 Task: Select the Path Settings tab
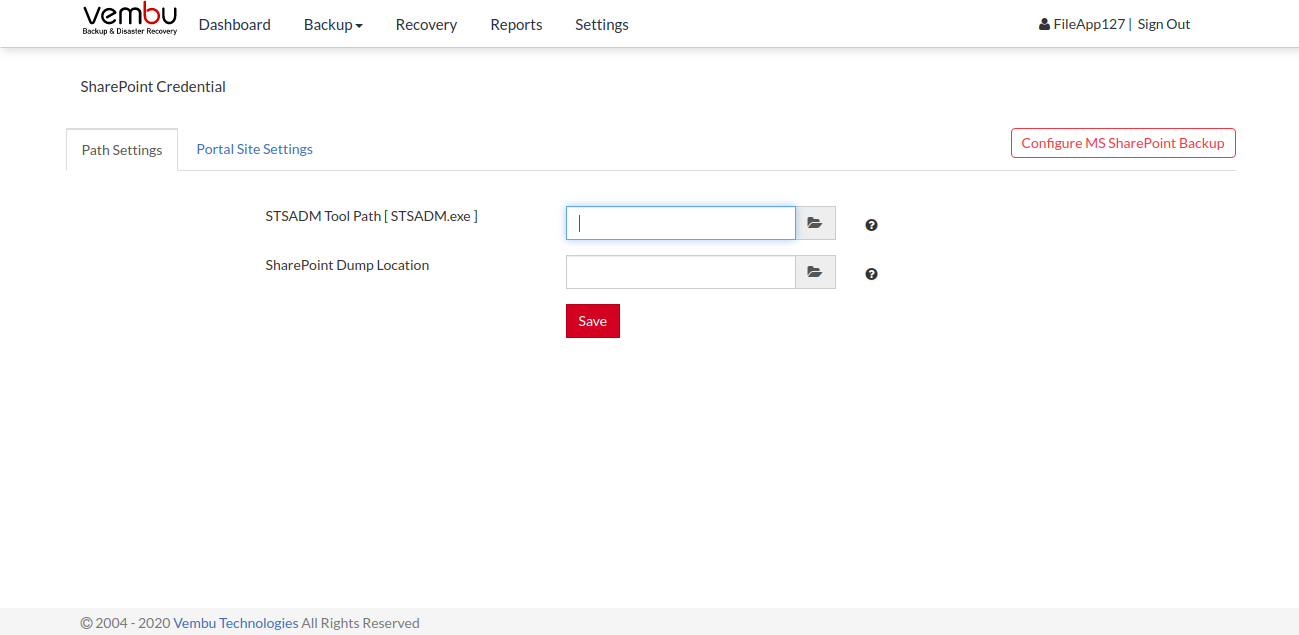122,150
